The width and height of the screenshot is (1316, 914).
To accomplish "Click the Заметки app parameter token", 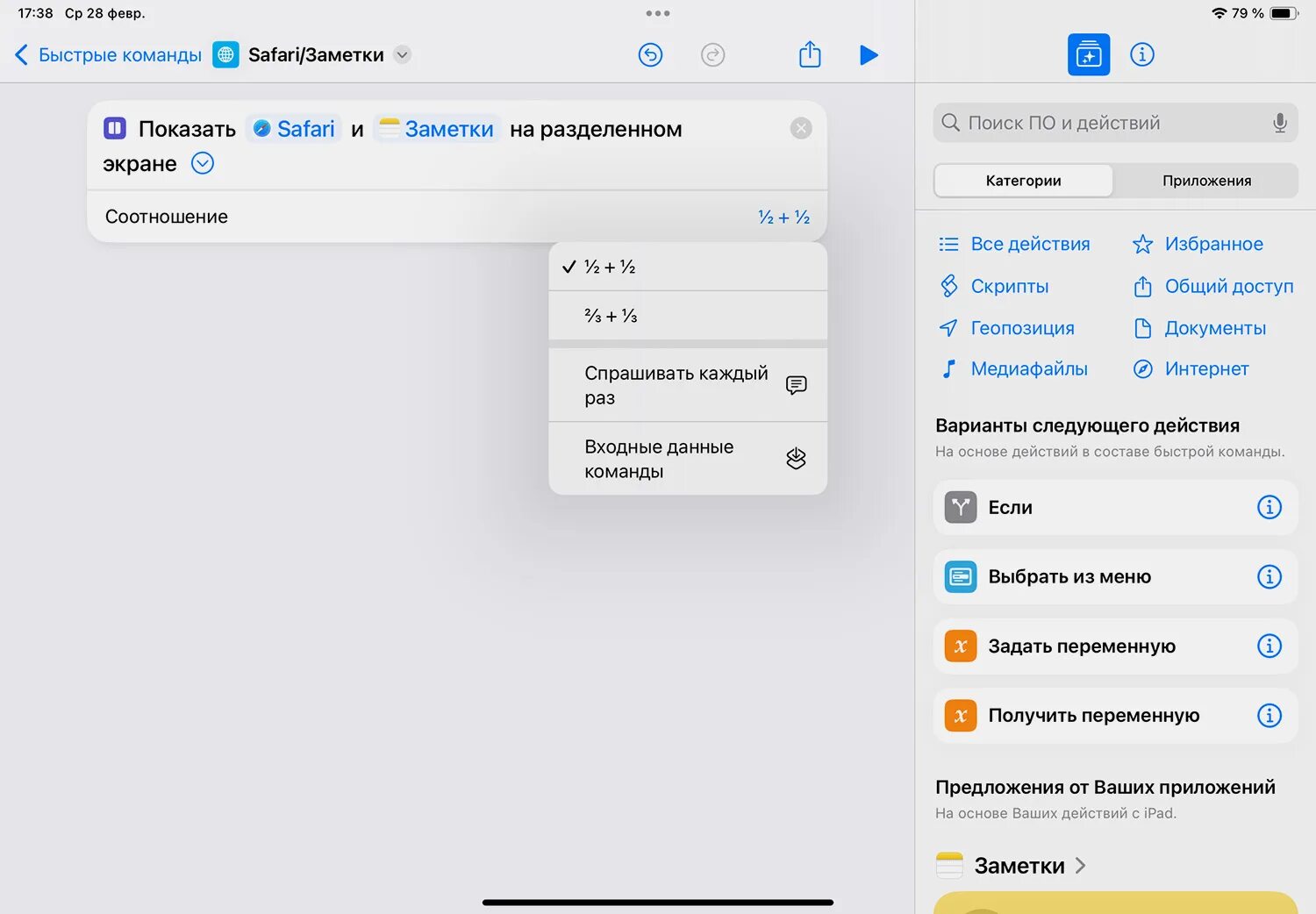I will pyautogui.click(x=437, y=129).
